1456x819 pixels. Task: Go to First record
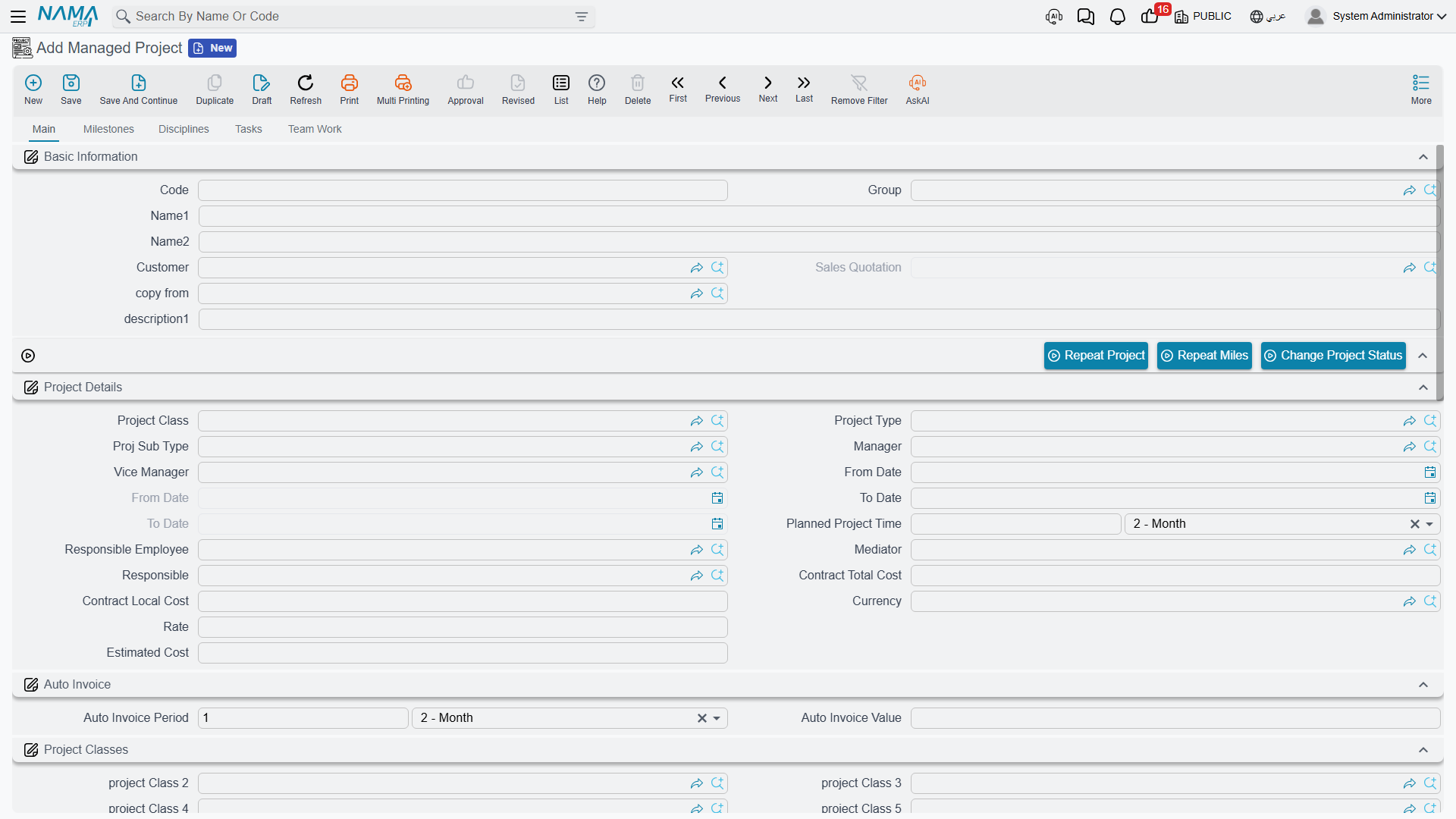click(678, 89)
